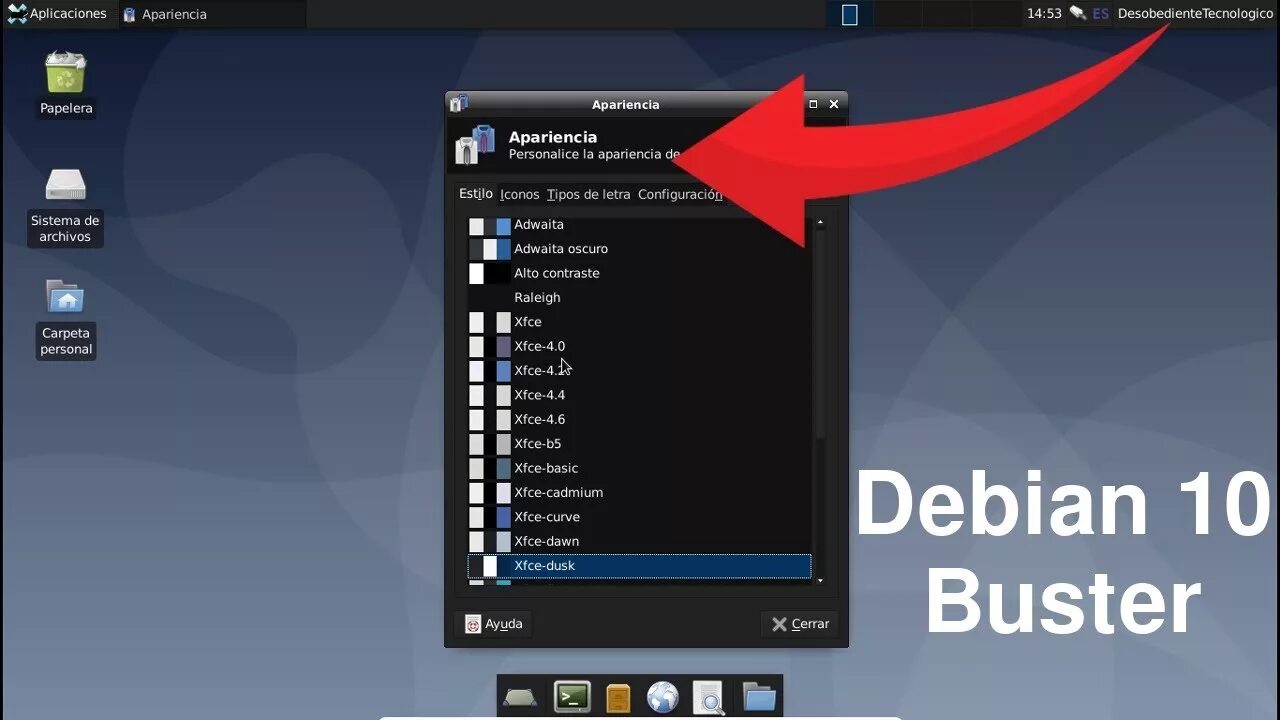Select the Xfce-basic theme
Image resolution: width=1280 pixels, height=720 pixels.
coord(639,468)
